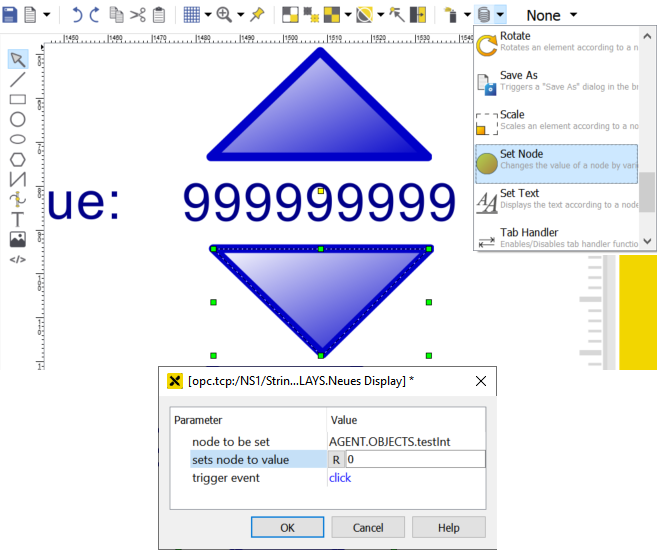Open the dropdown beside the crossed circle icon
The height and width of the screenshot is (552, 657).
380,15
